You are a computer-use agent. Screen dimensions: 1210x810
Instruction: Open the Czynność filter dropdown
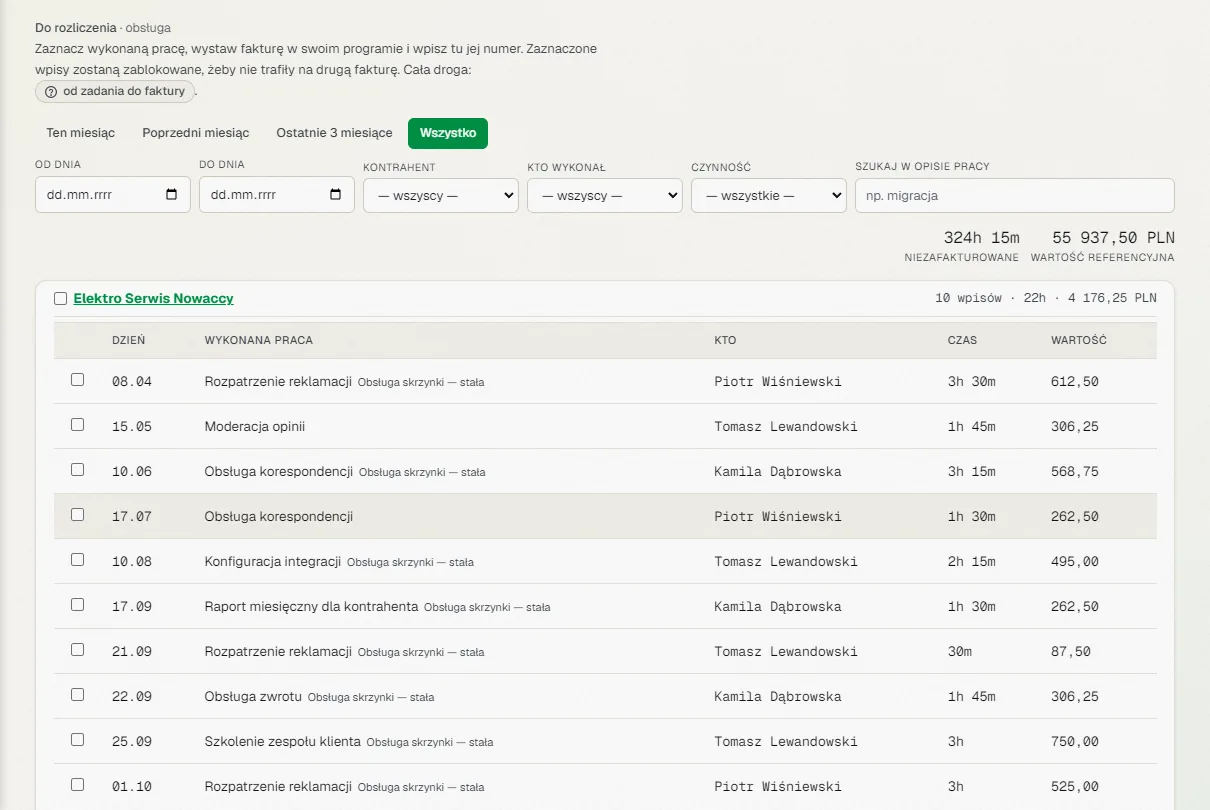[x=769, y=195]
